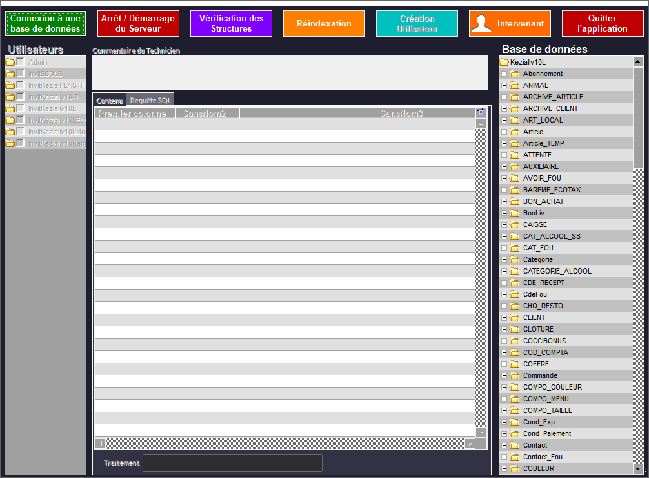This screenshot has width=649, height=478.
Task: Click the Admin user folder icon
Action: [11, 62]
